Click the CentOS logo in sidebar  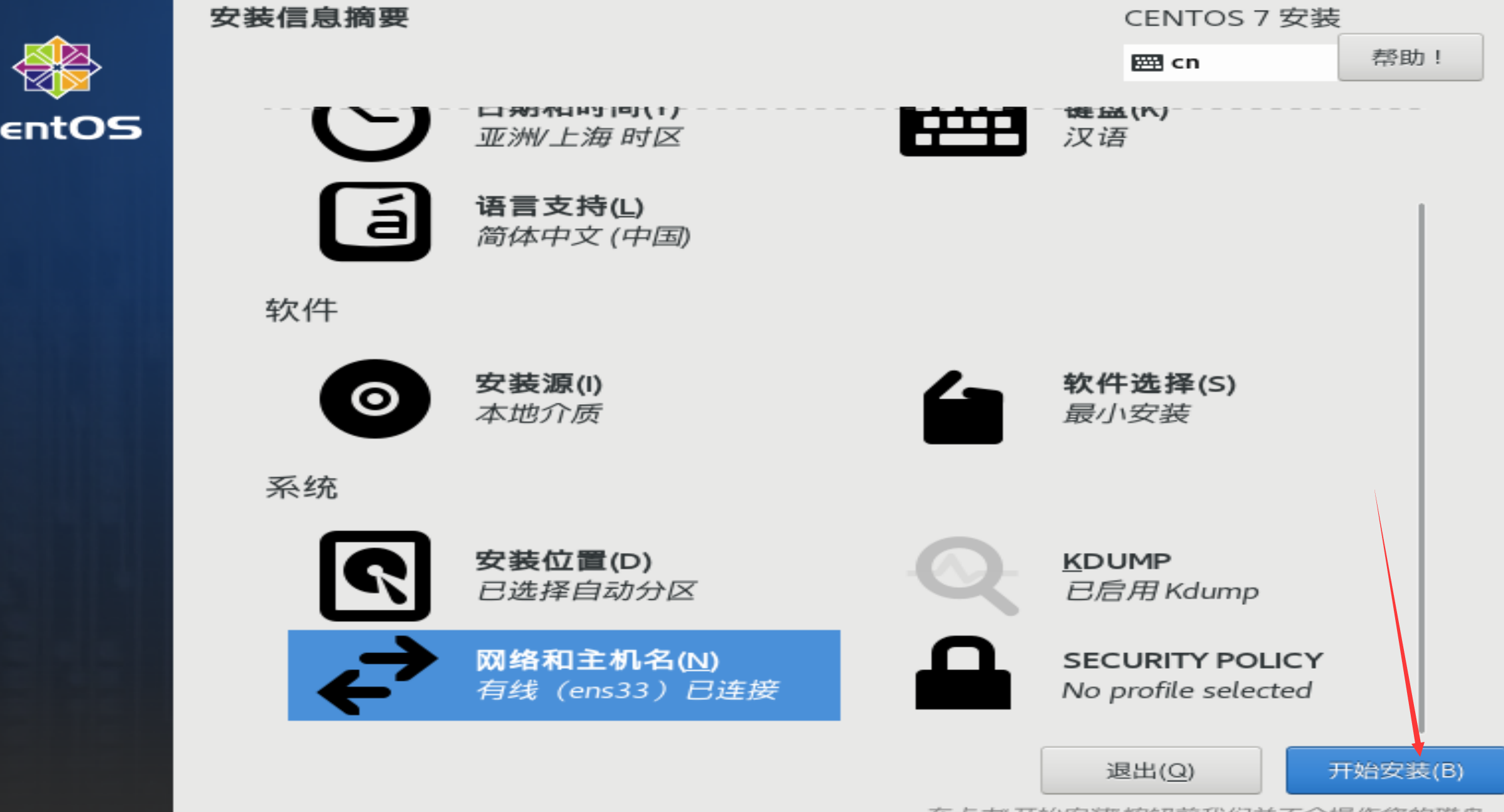[x=57, y=67]
